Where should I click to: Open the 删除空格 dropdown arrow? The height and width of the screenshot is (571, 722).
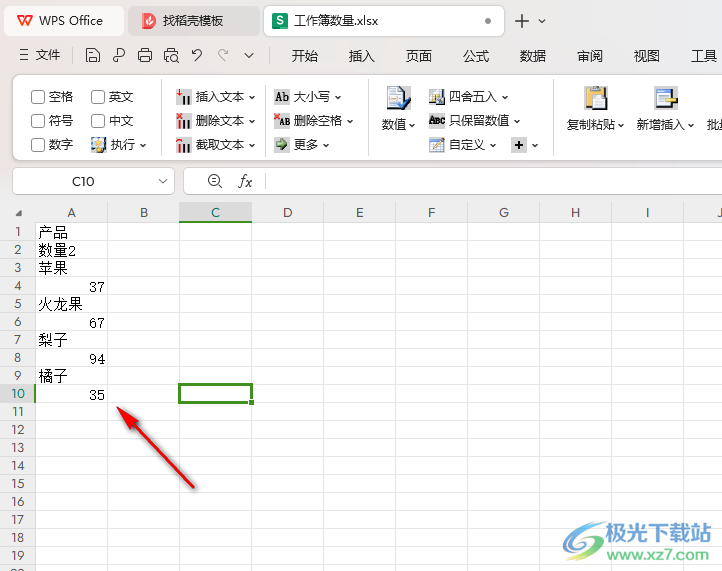[x=350, y=121]
